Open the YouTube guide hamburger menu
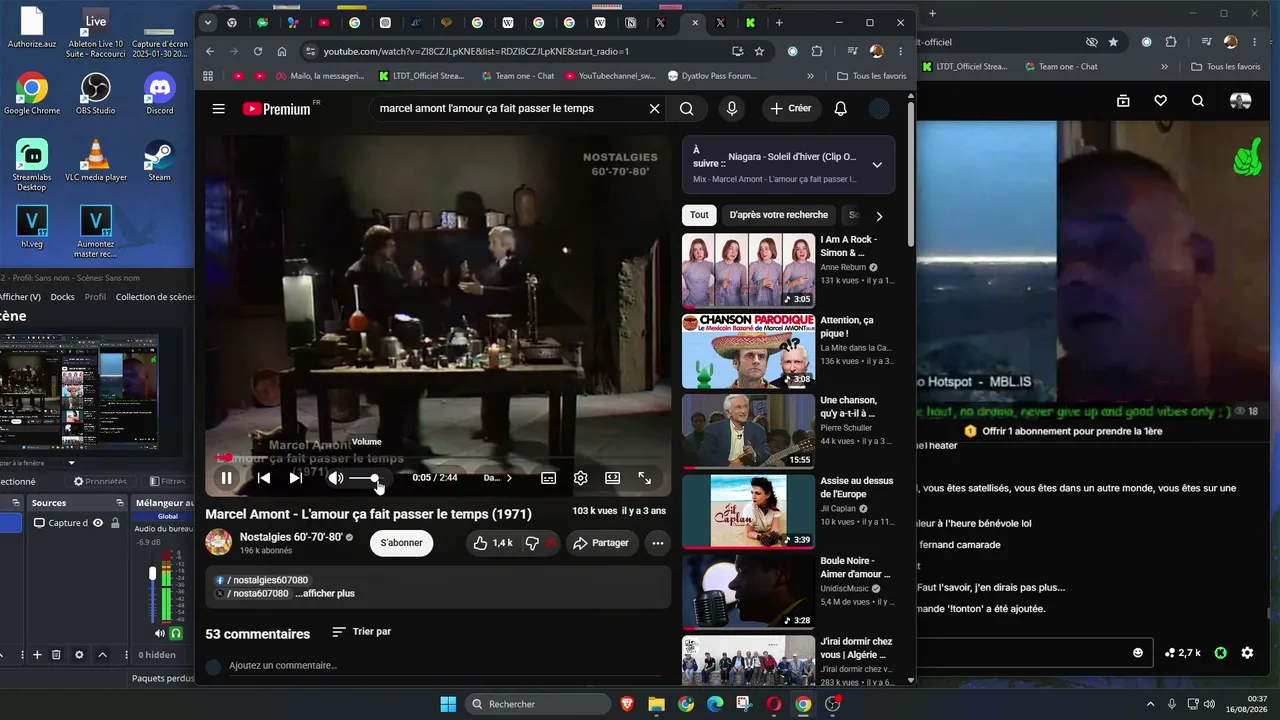Viewport: 1280px width, 720px height. click(219, 109)
